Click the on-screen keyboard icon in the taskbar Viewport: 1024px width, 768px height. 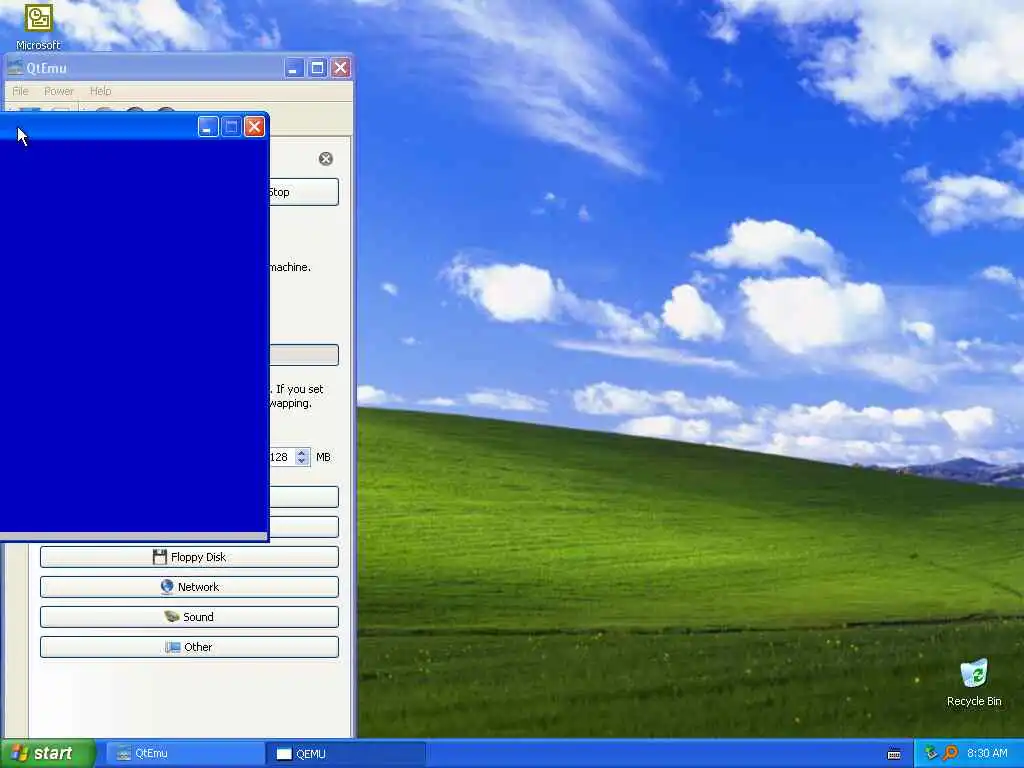pyautogui.click(x=894, y=754)
